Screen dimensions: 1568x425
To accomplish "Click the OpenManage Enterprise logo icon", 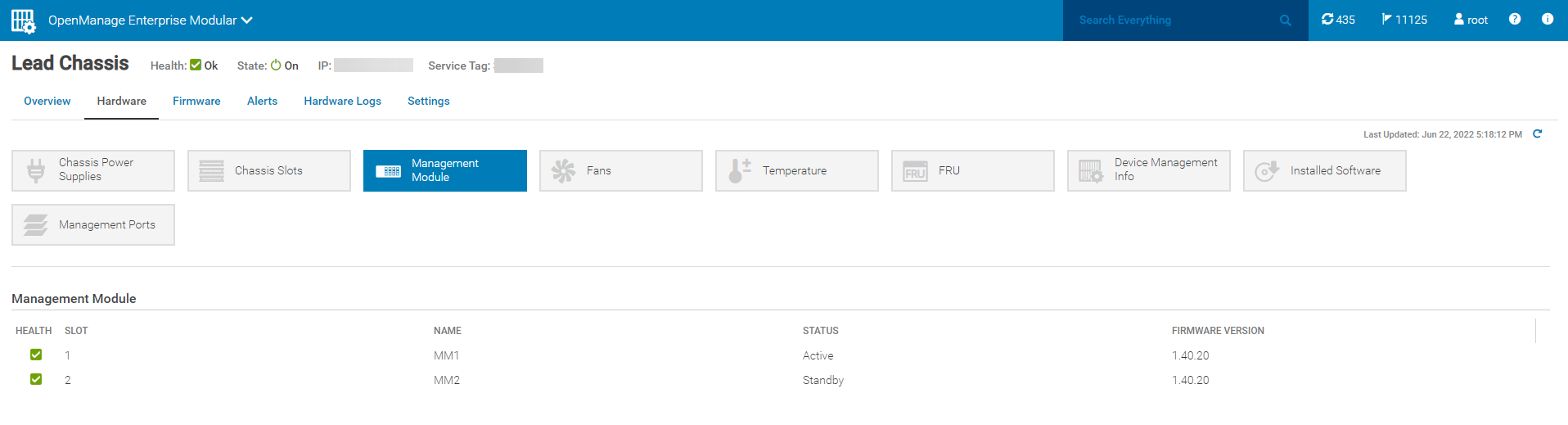I will (23, 20).
